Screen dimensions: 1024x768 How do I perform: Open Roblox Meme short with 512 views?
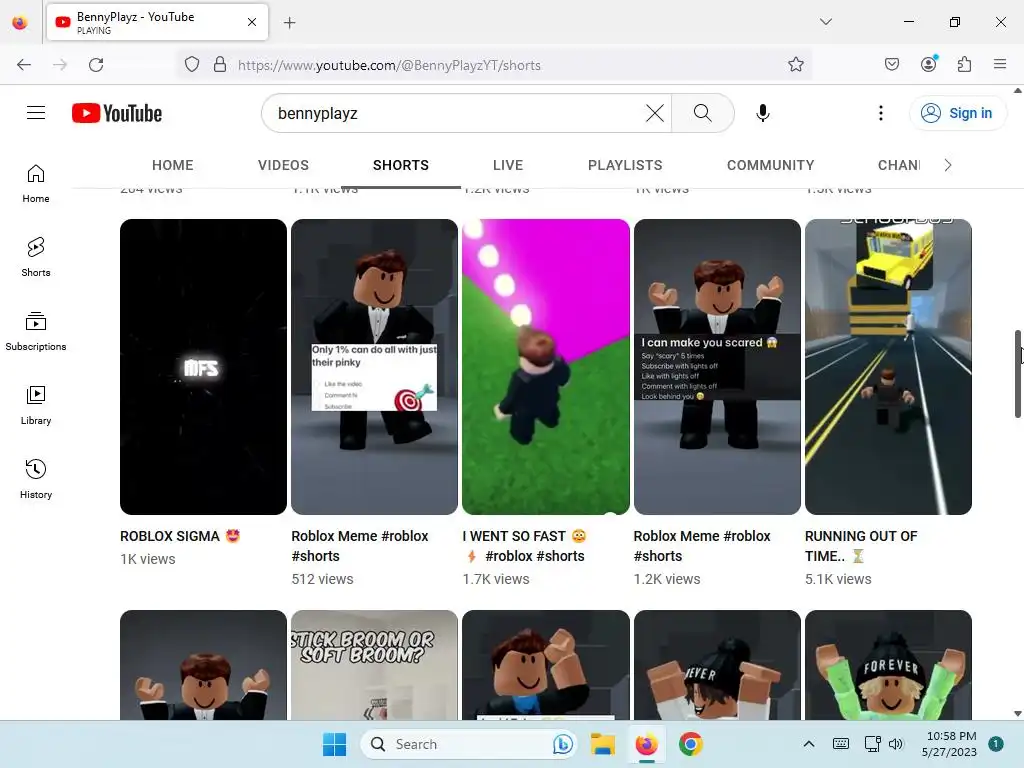click(x=360, y=546)
